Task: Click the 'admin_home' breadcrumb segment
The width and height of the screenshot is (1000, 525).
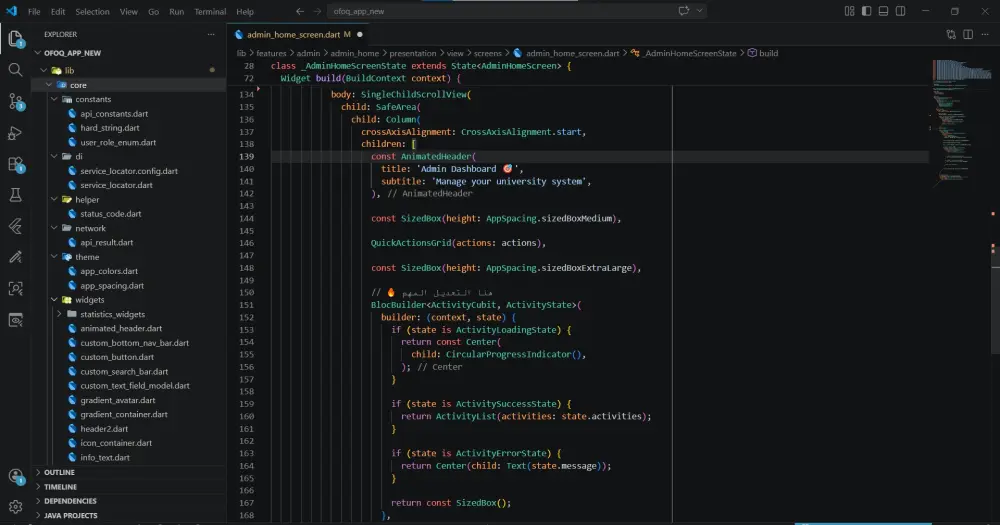Action: tap(355, 54)
